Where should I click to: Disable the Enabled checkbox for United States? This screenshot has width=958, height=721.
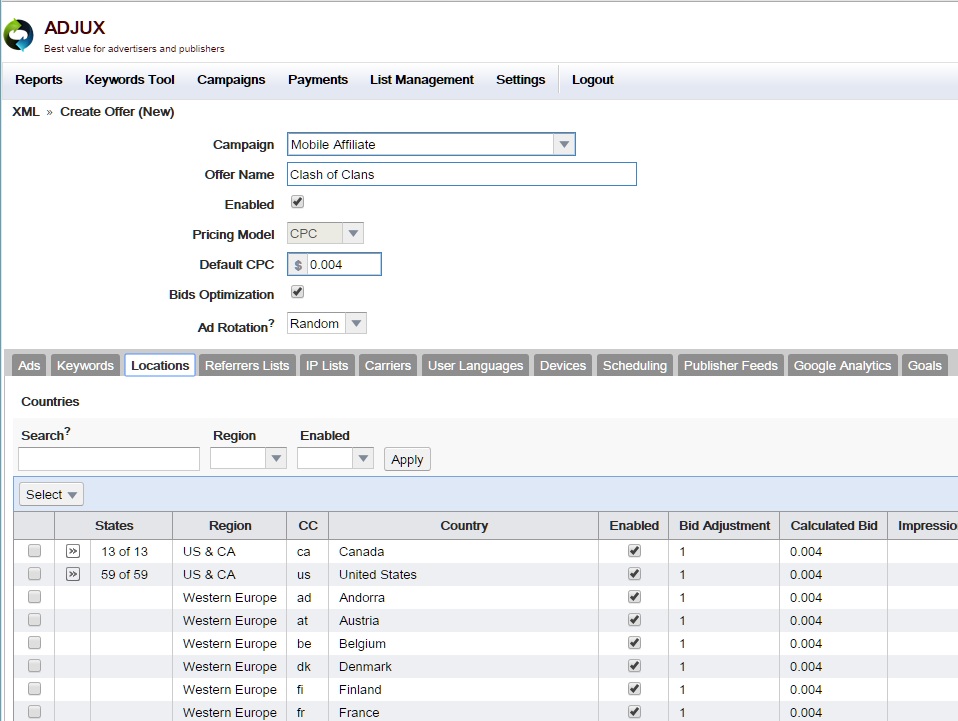[x=634, y=574]
